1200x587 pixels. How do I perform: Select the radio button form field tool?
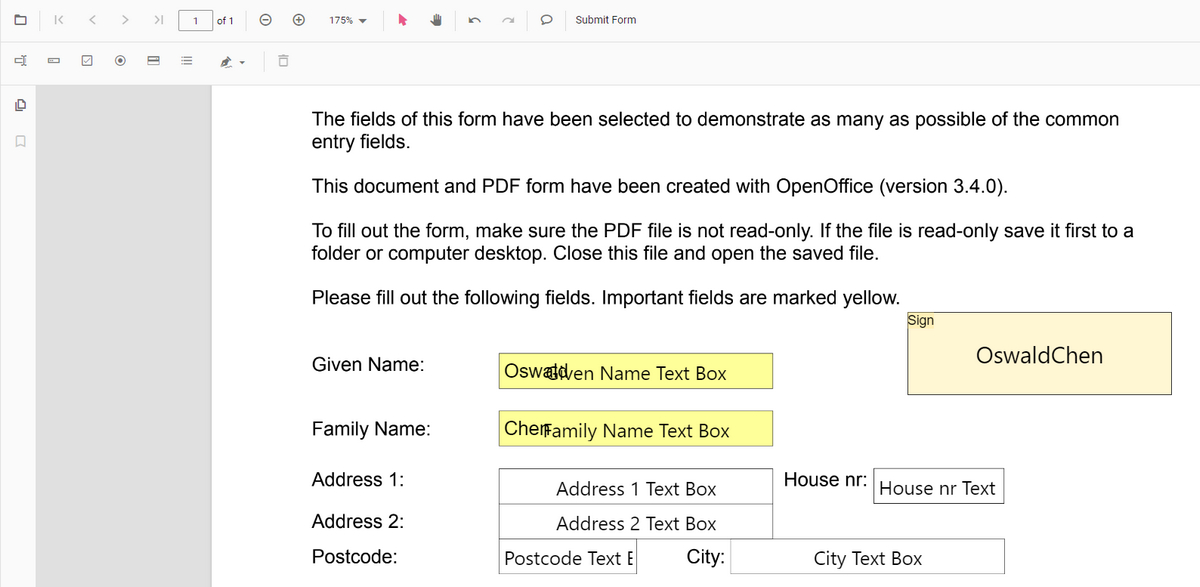point(120,60)
